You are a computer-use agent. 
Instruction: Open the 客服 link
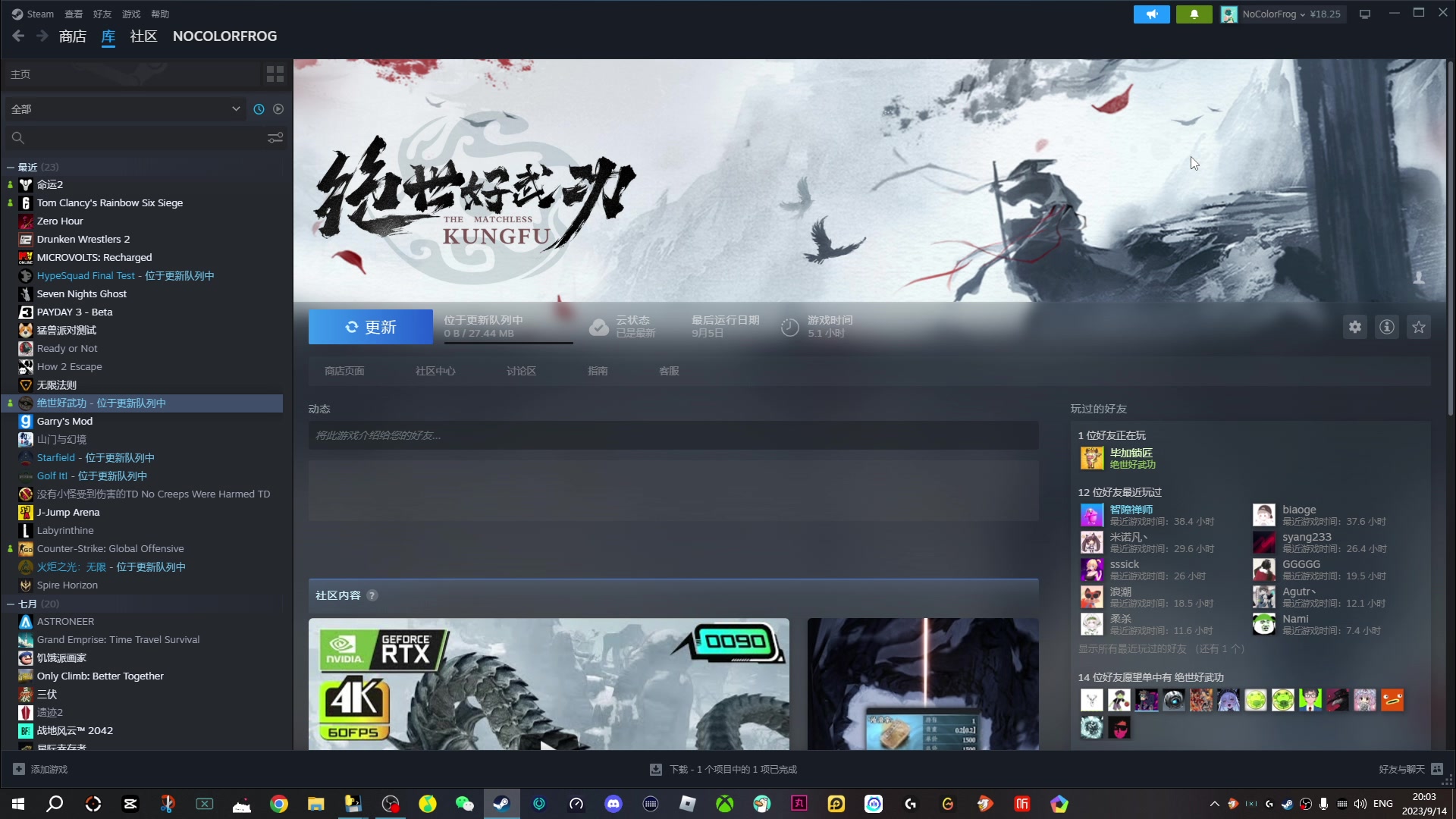pos(669,371)
